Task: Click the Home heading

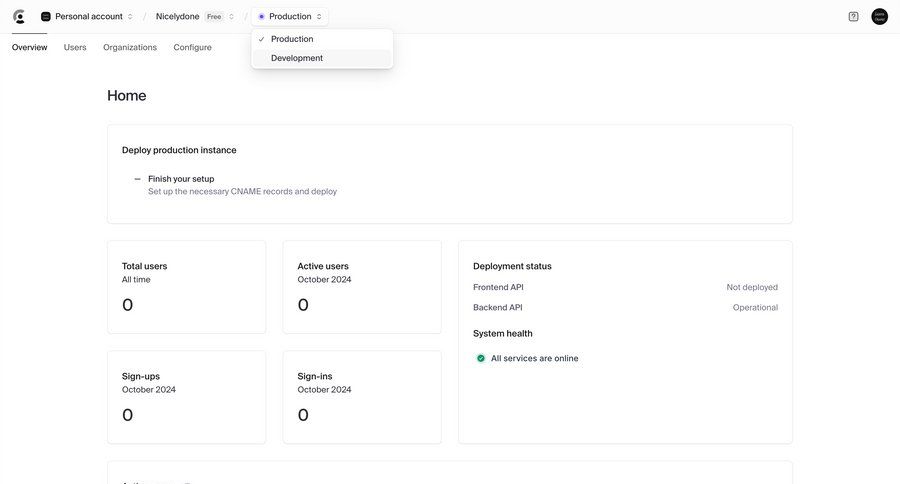Action: pos(127,95)
